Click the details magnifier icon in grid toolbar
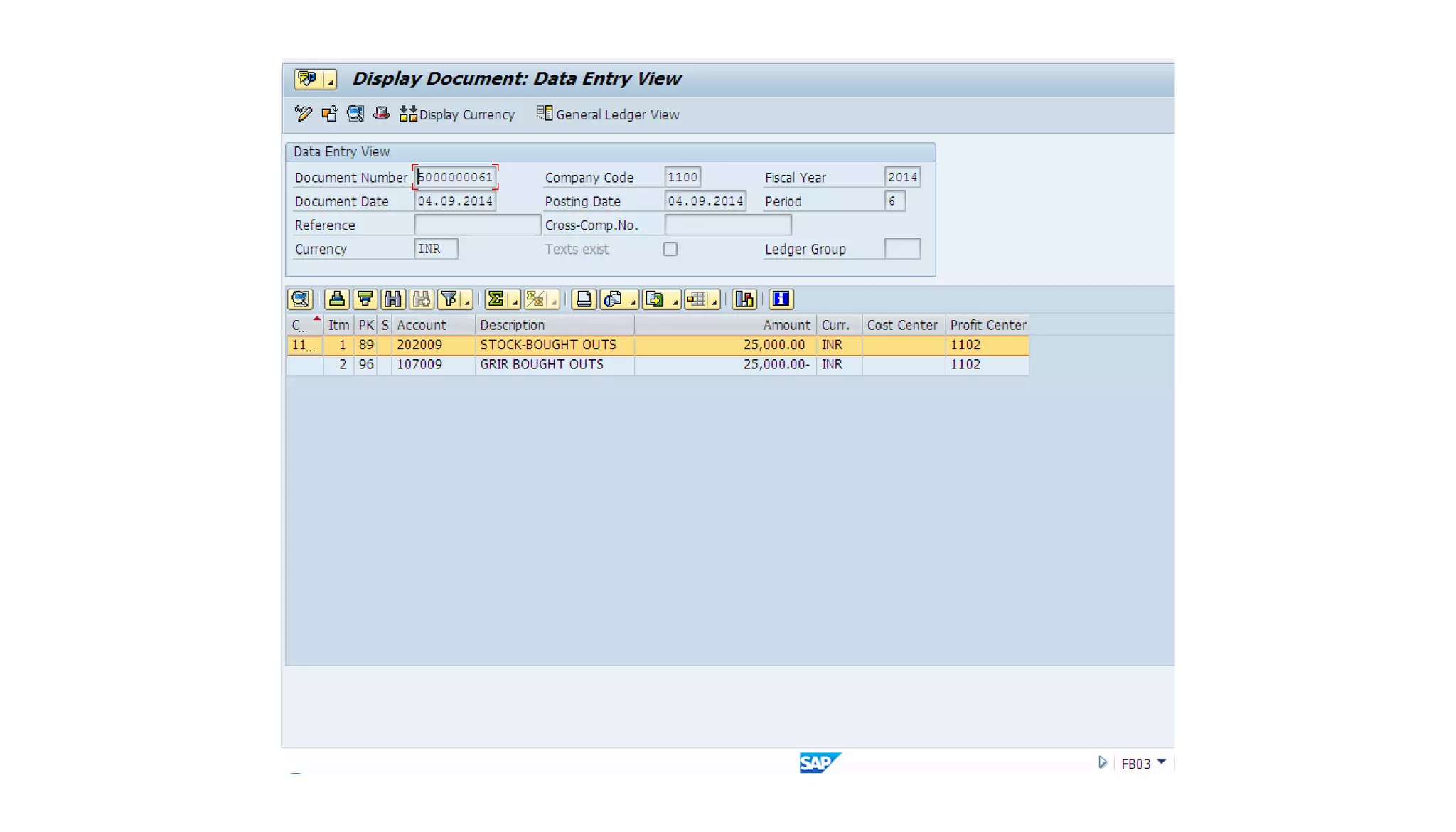The image size is (1456, 832). click(x=300, y=299)
